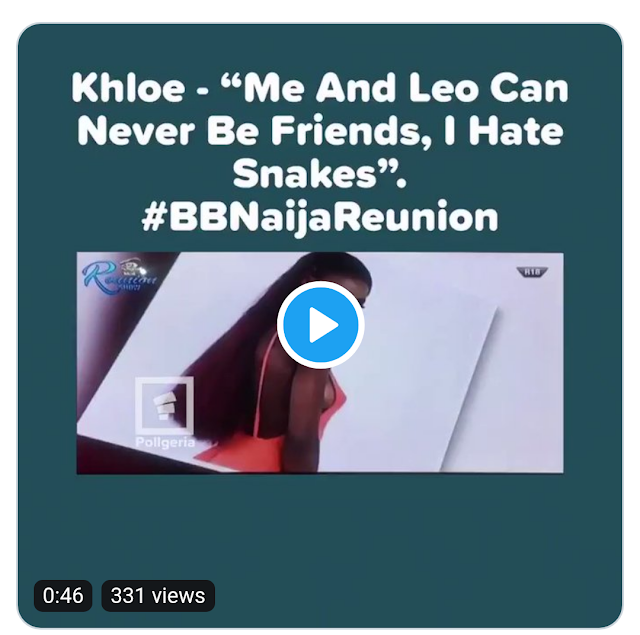This screenshot has height=635, width=640.
Task: Click the word Khloe in the title
Action: (x=128, y=88)
